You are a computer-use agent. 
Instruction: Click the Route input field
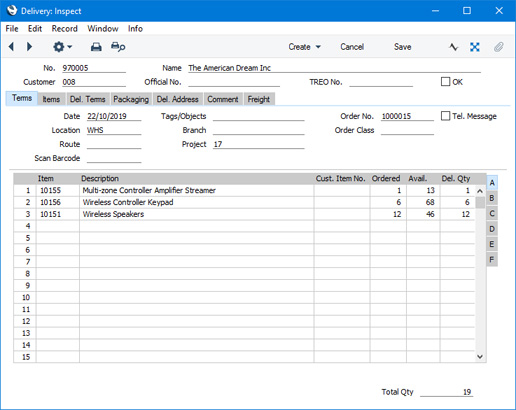(114, 144)
